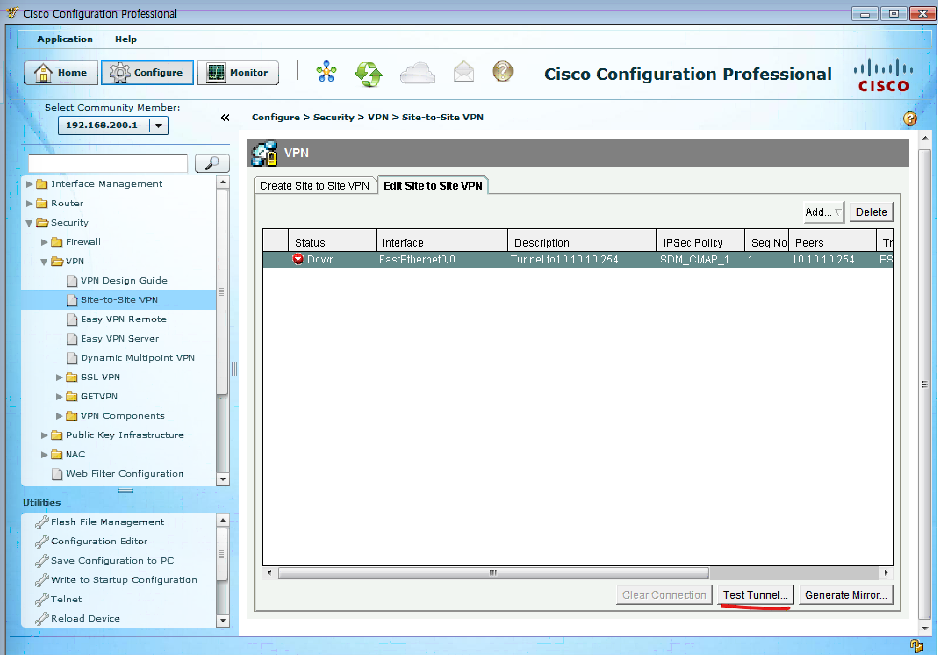This screenshot has height=655, width=938.
Task: Select Site-to-Site VPN tree item
Action: [118, 300]
